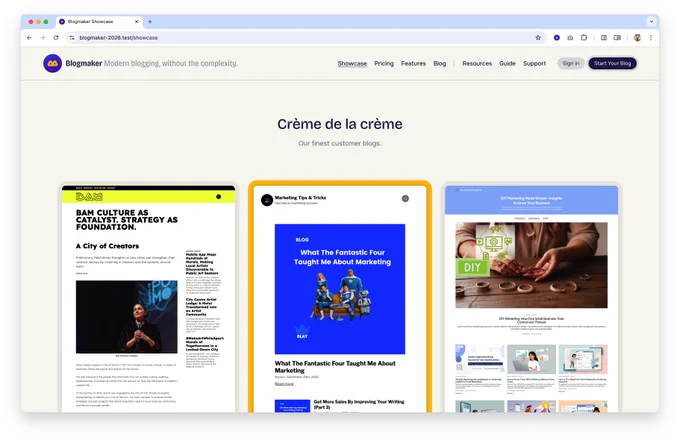Image resolution: width=680 pixels, height=440 pixels.
Task: Open the Showcase nav item
Action: pos(352,63)
